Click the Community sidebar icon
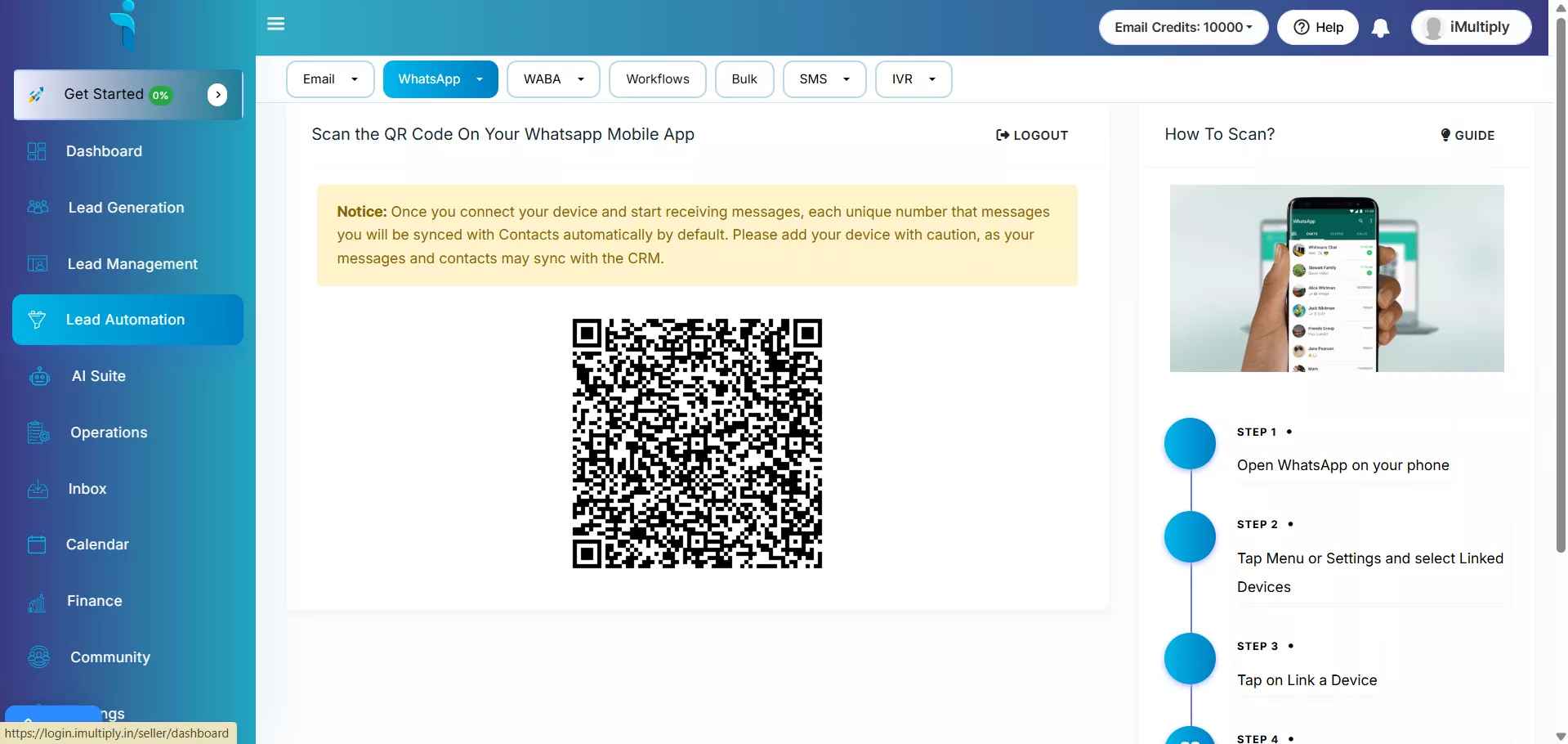 pyautogui.click(x=38, y=657)
